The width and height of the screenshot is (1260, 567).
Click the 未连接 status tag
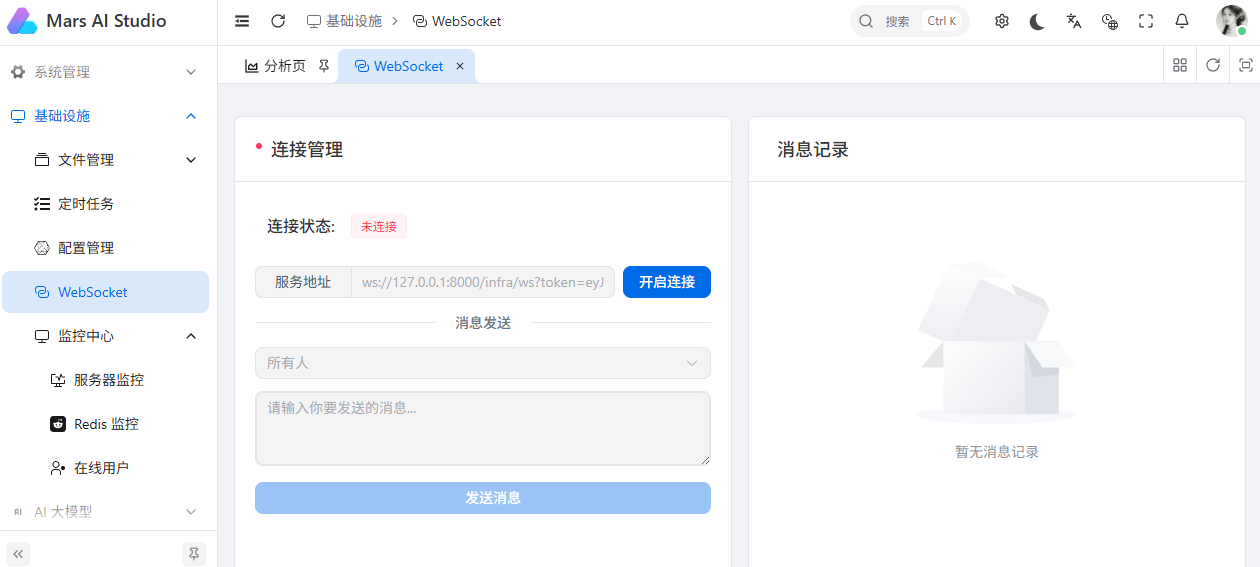point(379,226)
